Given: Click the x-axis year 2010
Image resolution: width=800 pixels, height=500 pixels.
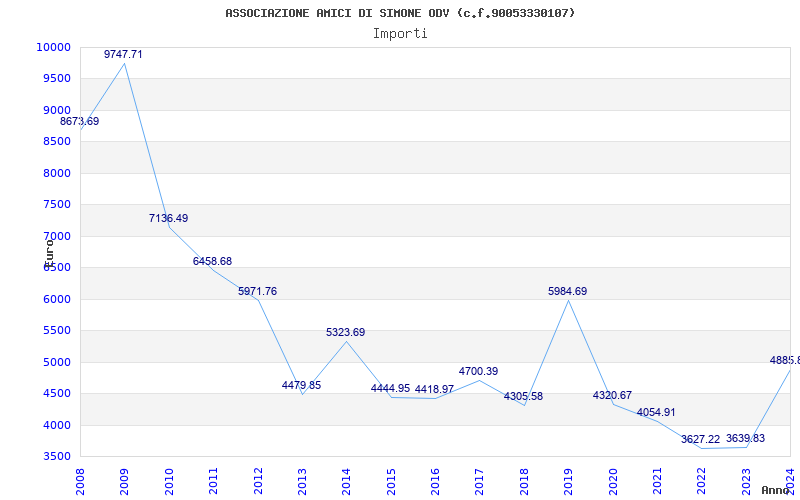Looking at the screenshot, I should pos(169,481).
